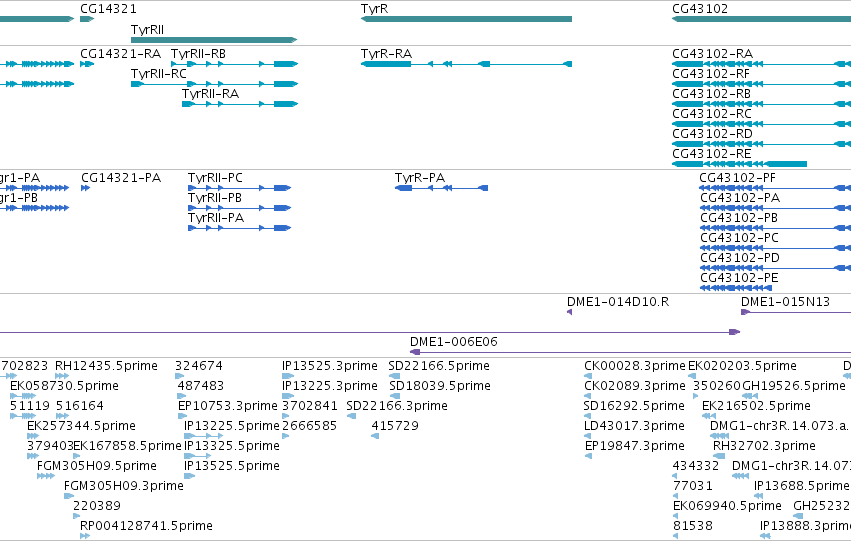Select EST EK058730.5prime
Screen dimensions: 851x541
point(64,386)
